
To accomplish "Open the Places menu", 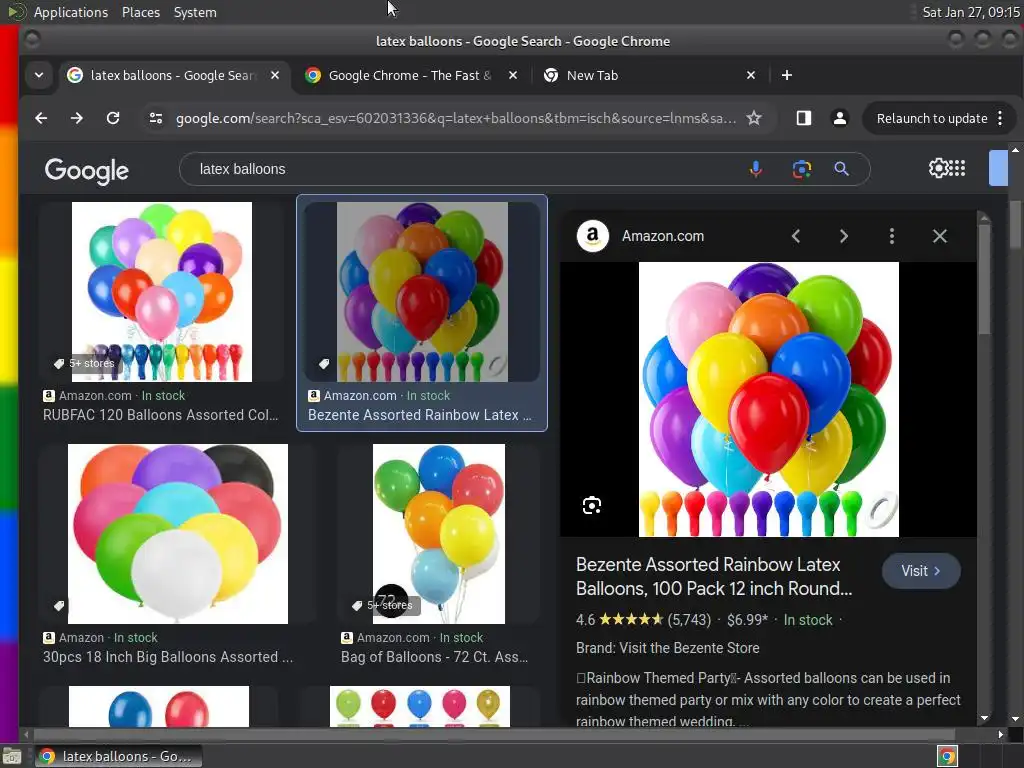I will [141, 12].
